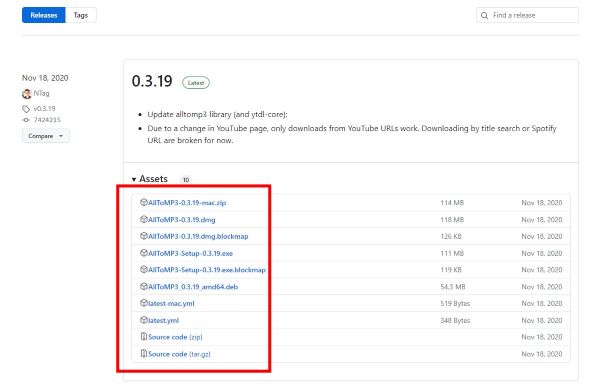Click the Assets count badge
The image size is (615, 385).
tap(186, 180)
